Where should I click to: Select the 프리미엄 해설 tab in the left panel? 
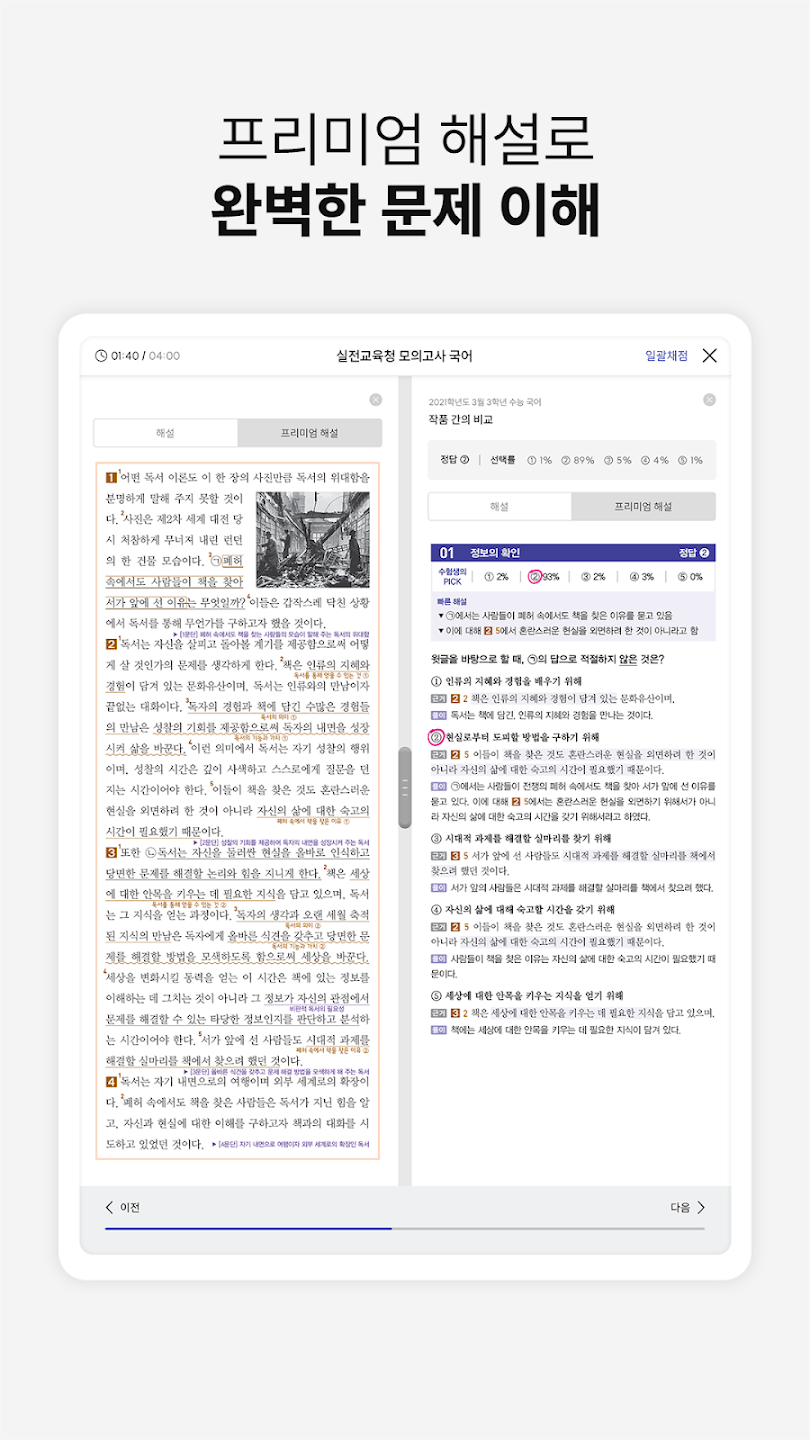pyautogui.click(x=309, y=433)
